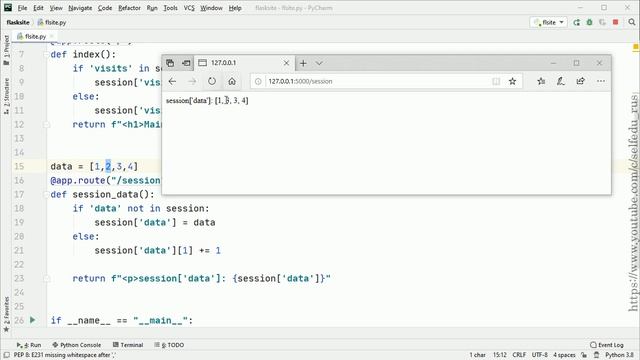Click the Python 3.8 interpreter indicator

pos(619,355)
